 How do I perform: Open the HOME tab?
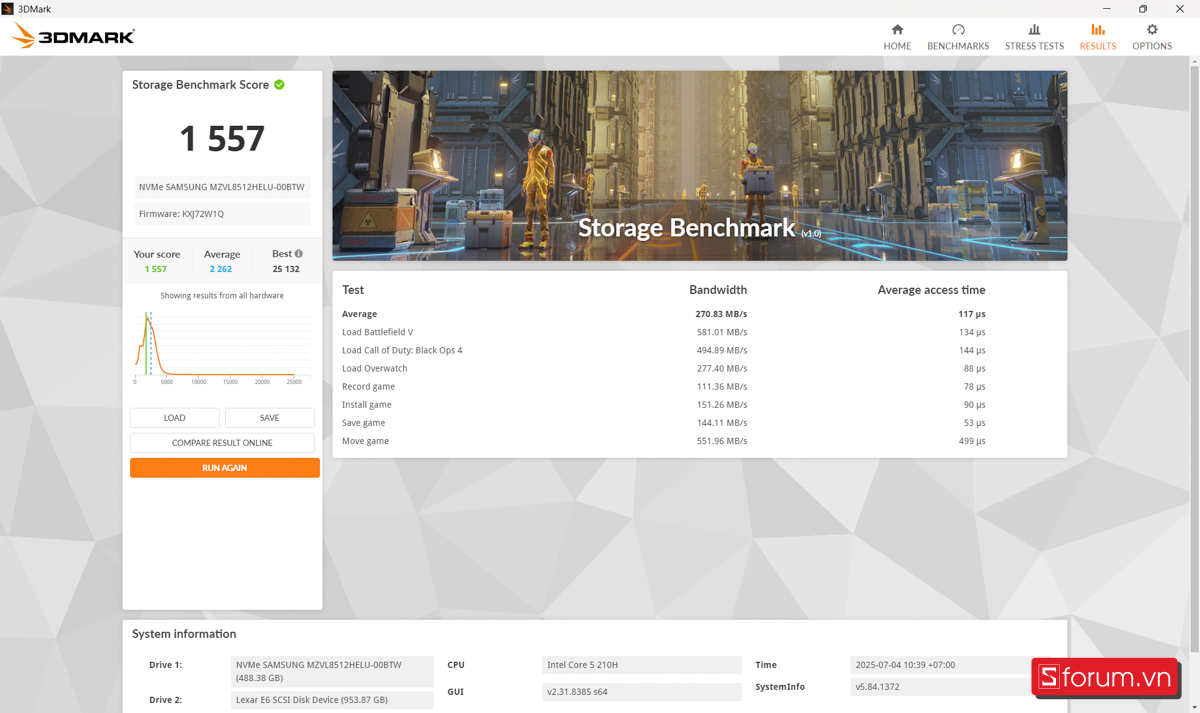tap(897, 37)
